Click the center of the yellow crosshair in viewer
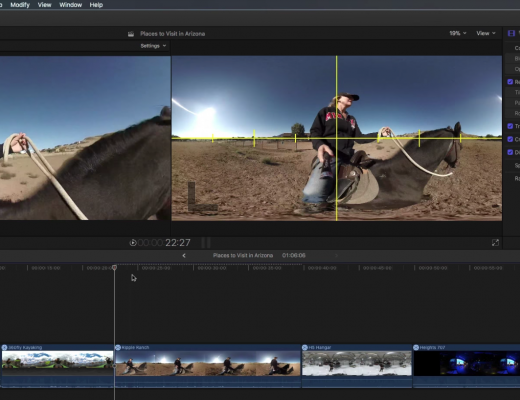The width and height of the screenshot is (520, 400). (336, 138)
